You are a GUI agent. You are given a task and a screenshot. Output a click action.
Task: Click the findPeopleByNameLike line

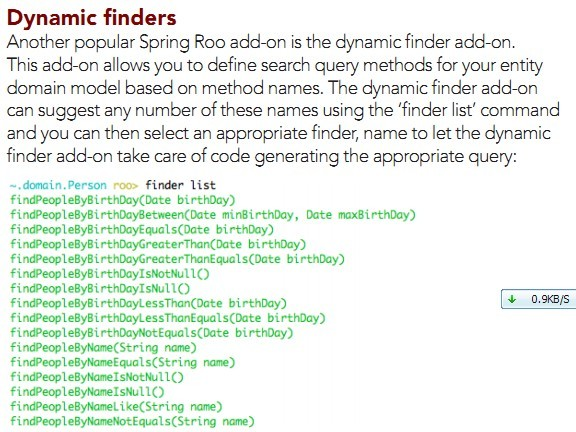coord(116,407)
